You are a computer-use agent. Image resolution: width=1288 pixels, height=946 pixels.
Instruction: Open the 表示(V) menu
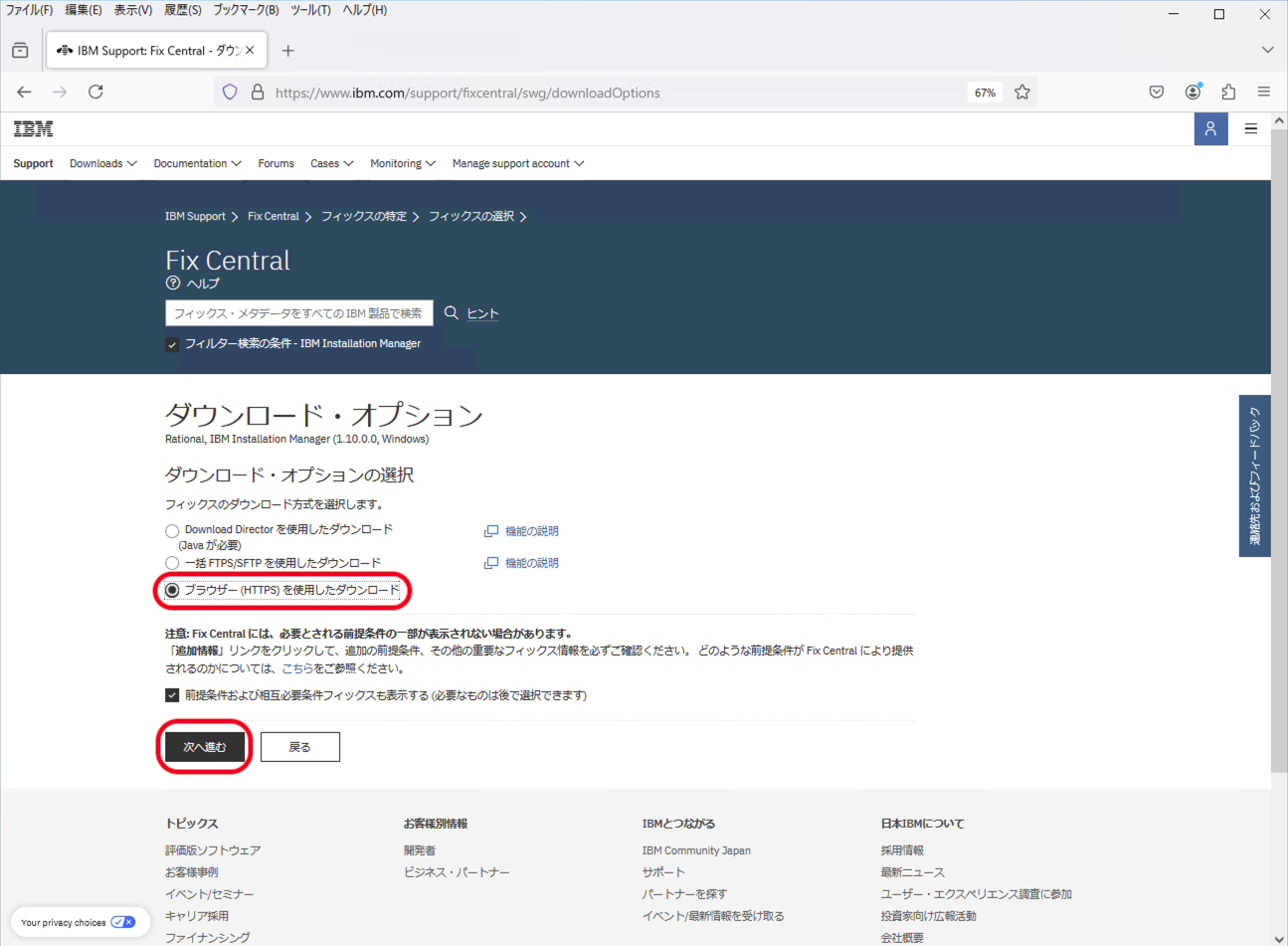click(x=133, y=10)
